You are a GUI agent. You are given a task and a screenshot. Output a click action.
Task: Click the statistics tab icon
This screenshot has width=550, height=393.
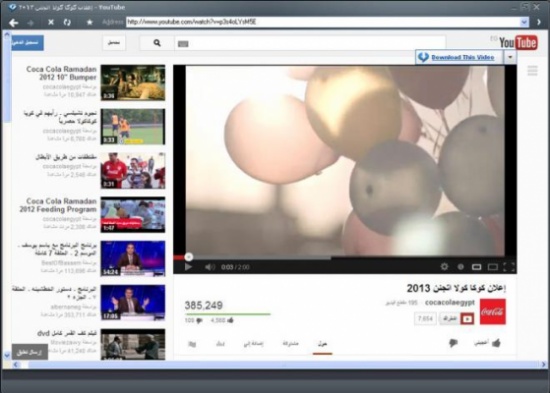tap(220, 344)
